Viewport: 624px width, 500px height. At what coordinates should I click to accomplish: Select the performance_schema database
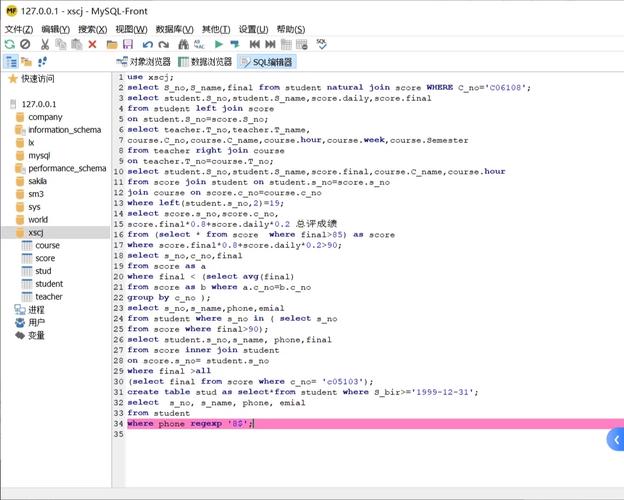[x=67, y=168]
